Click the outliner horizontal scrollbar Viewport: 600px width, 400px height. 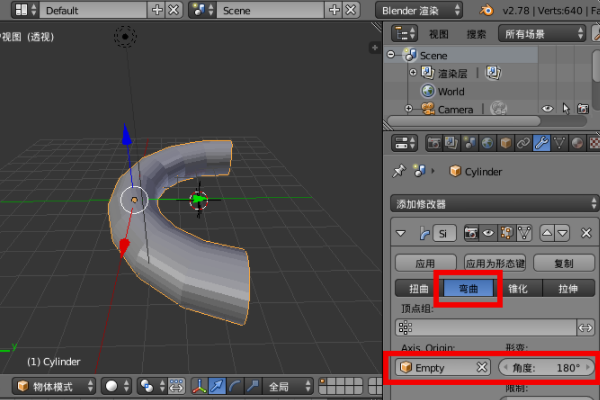[464, 121]
